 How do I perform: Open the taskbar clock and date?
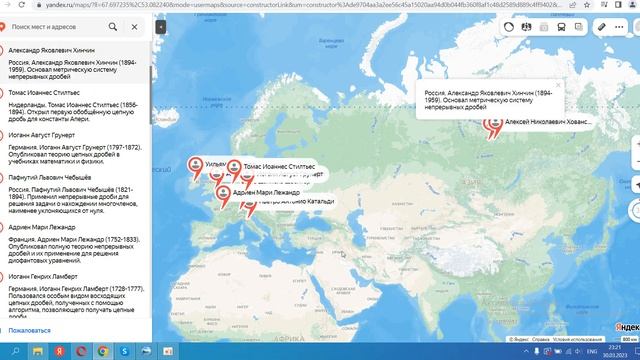pos(615,351)
